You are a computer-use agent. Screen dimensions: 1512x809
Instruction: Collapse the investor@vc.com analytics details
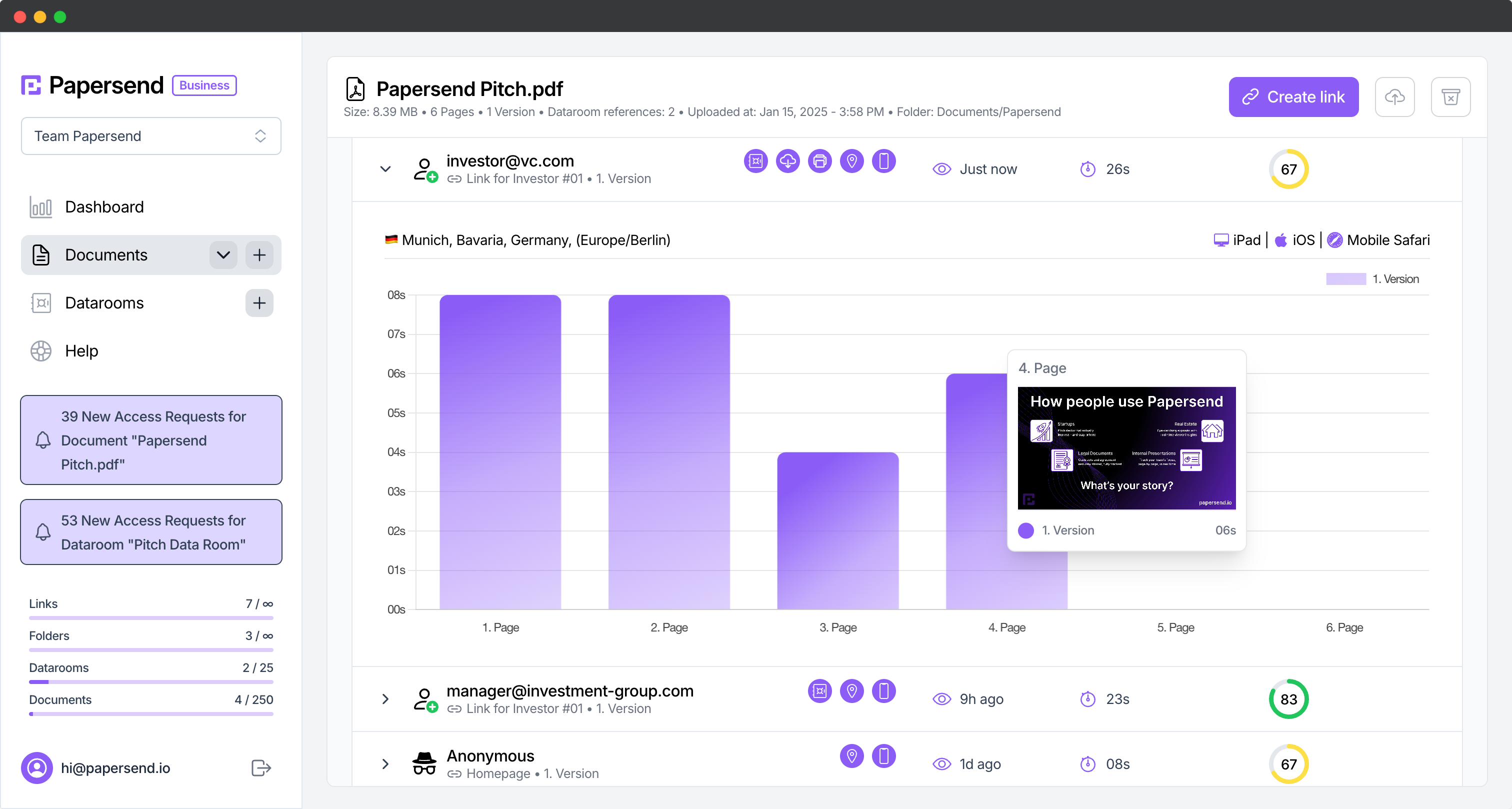pyautogui.click(x=385, y=169)
